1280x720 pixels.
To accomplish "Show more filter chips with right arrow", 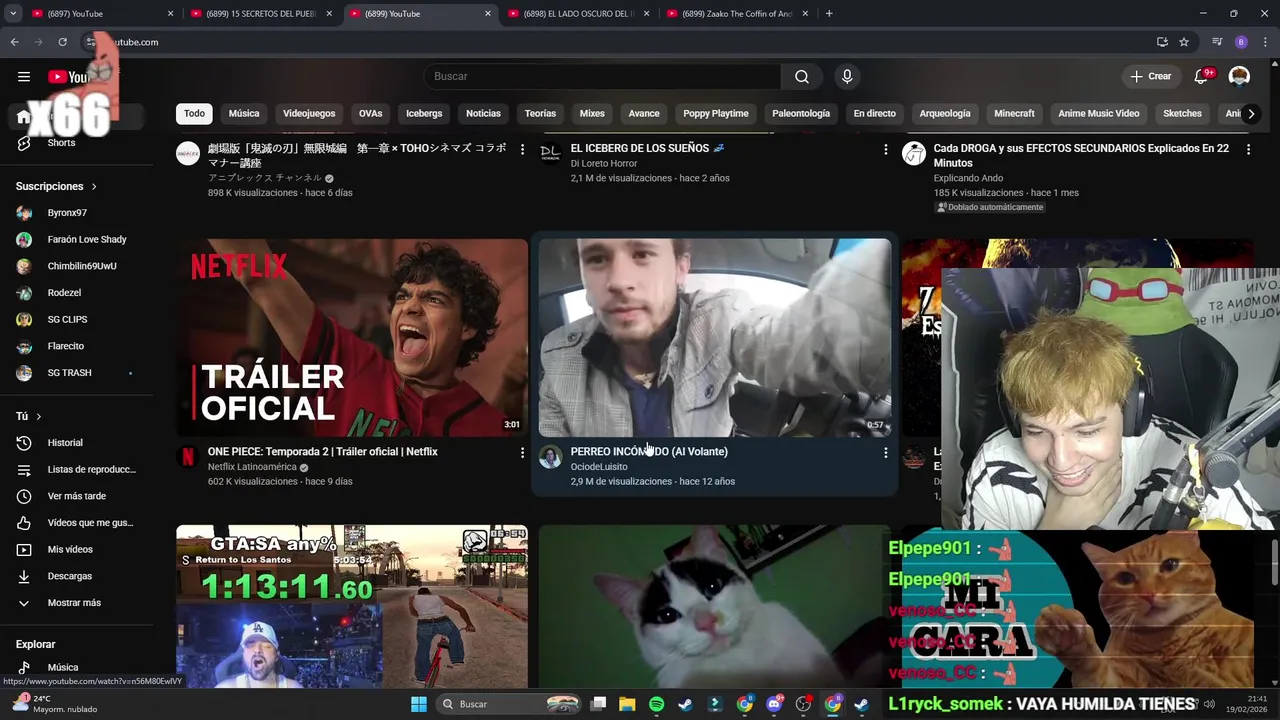I will 1250,114.
